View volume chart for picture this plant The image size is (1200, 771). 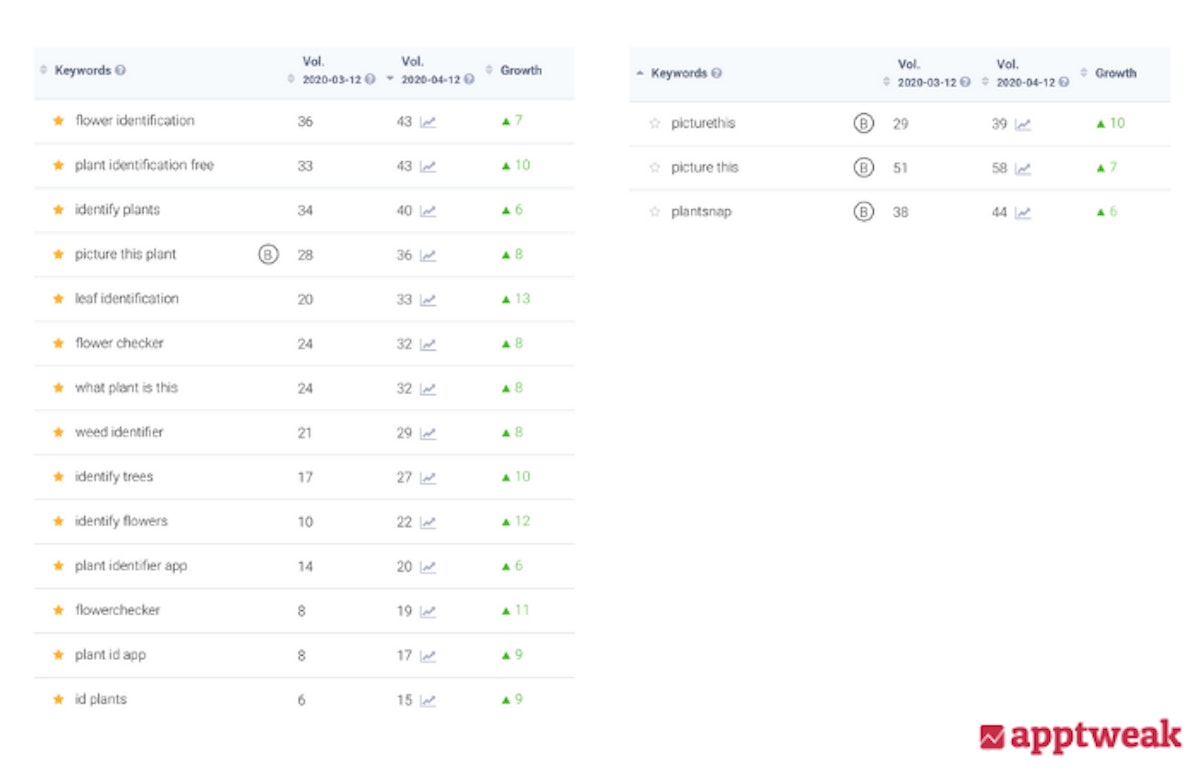coord(428,255)
